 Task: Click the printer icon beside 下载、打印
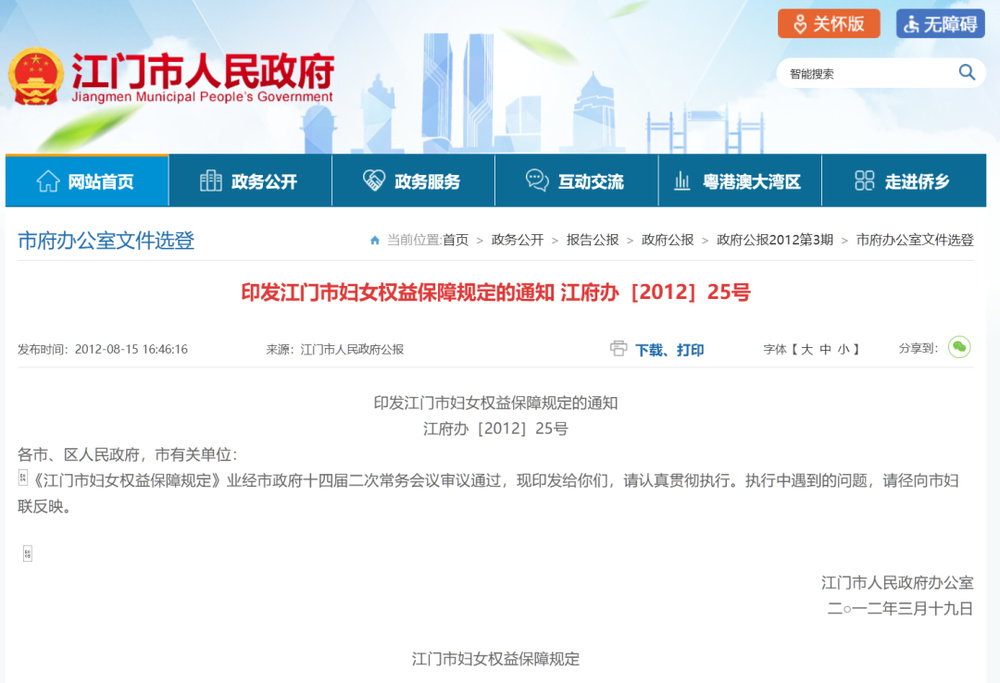click(619, 349)
